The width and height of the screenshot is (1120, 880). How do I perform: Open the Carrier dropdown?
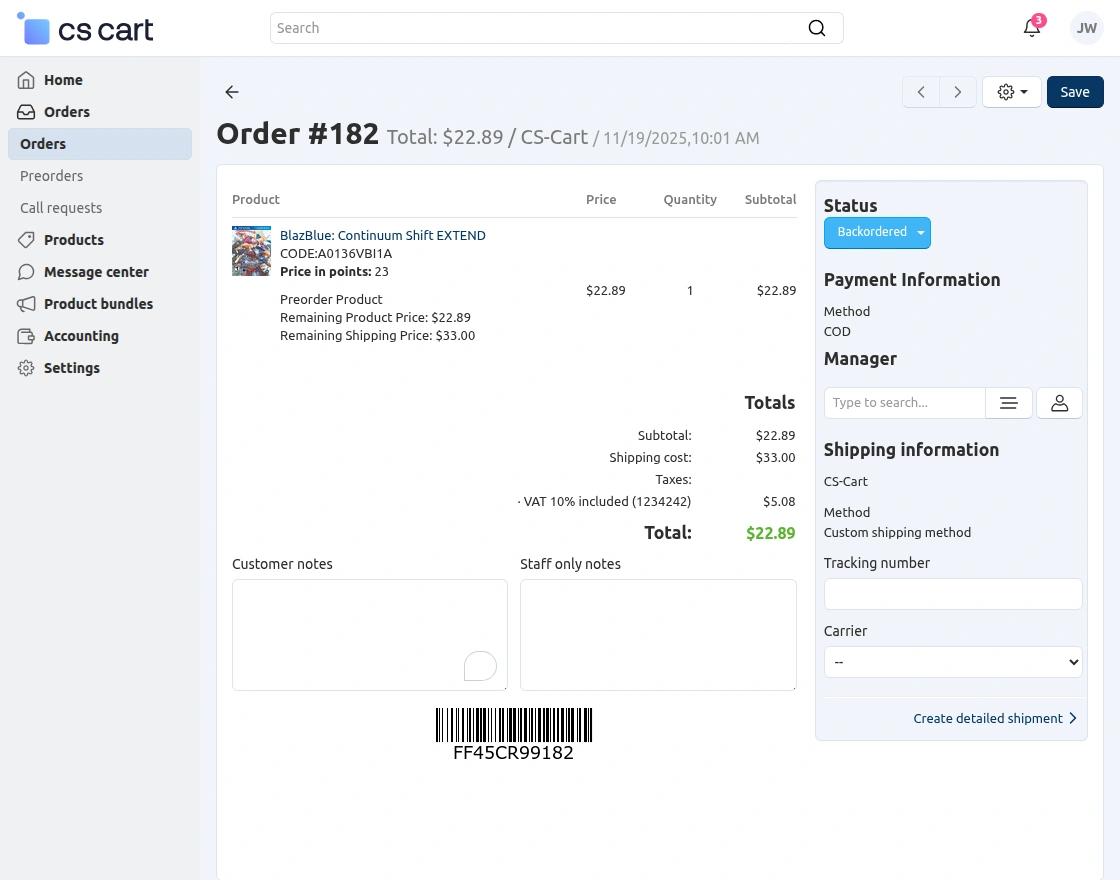coord(951,661)
